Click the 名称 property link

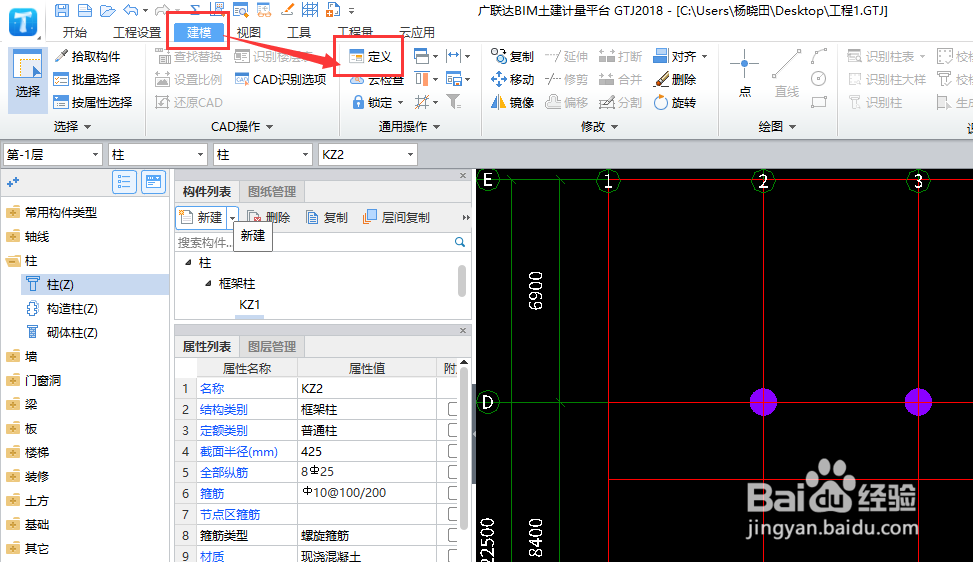(212, 388)
